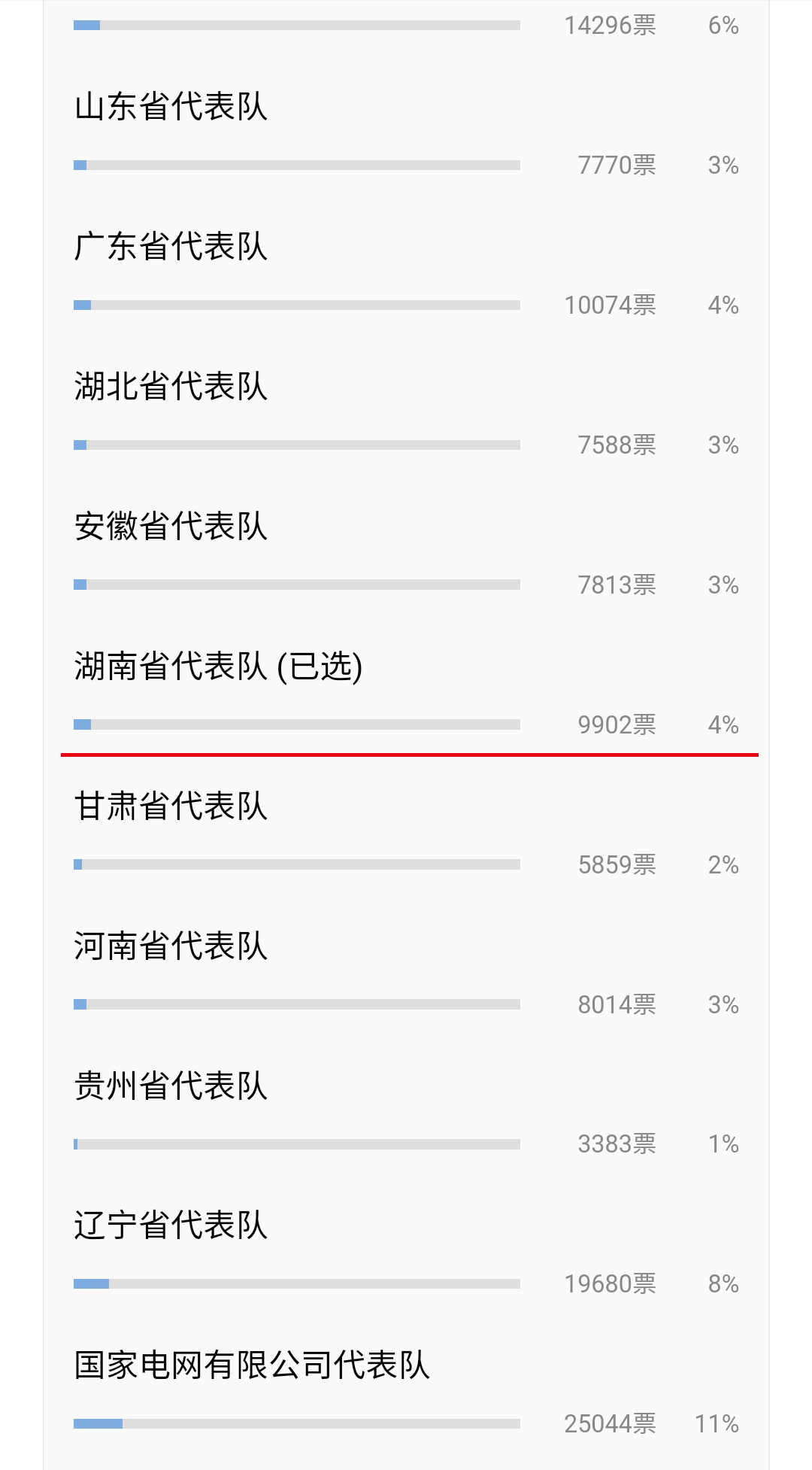Click the 11% percentage label
This screenshot has height=1470, width=812.
(x=717, y=1424)
